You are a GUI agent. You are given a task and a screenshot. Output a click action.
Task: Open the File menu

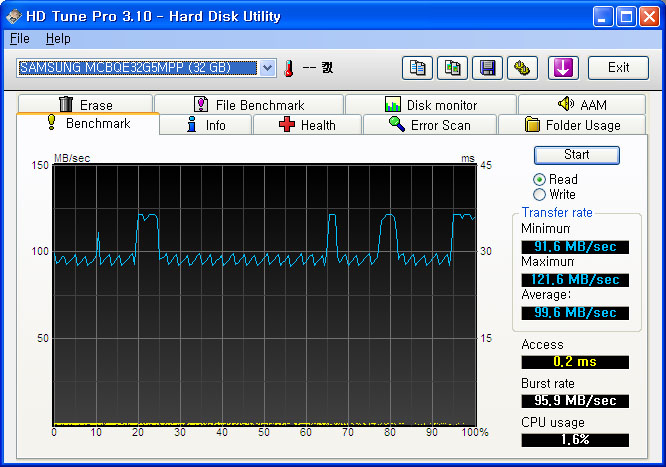(20, 39)
